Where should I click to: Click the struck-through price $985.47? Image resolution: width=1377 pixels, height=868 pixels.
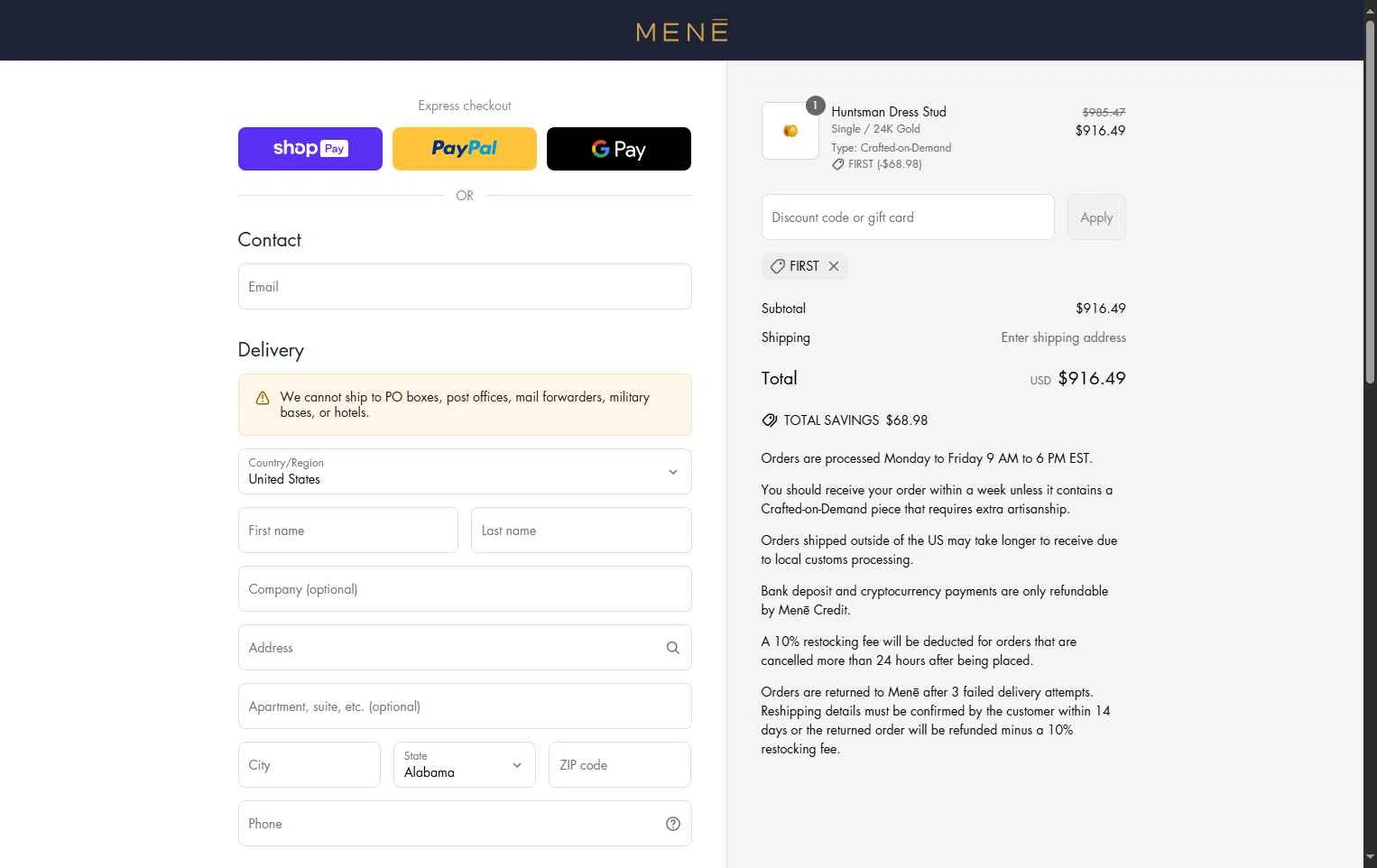pyautogui.click(x=1104, y=112)
